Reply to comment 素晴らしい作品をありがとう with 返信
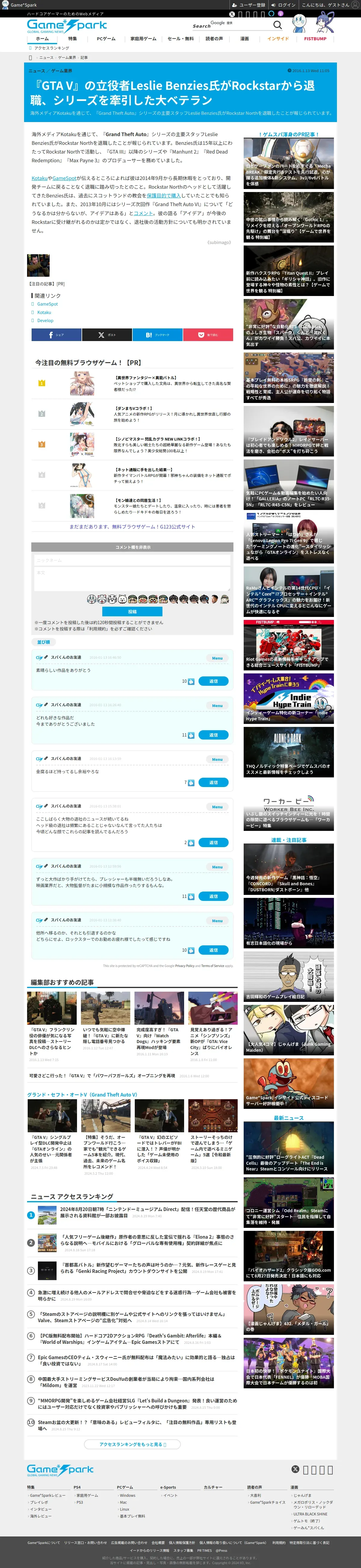This screenshot has height=1568, width=361. click(213, 681)
